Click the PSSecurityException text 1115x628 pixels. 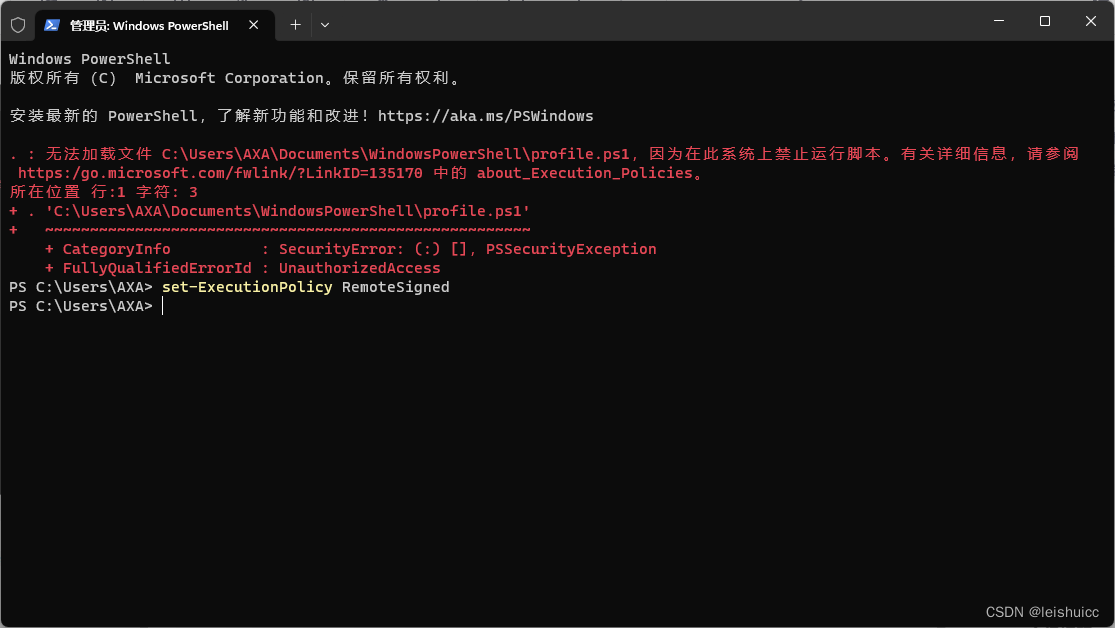coord(571,249)
